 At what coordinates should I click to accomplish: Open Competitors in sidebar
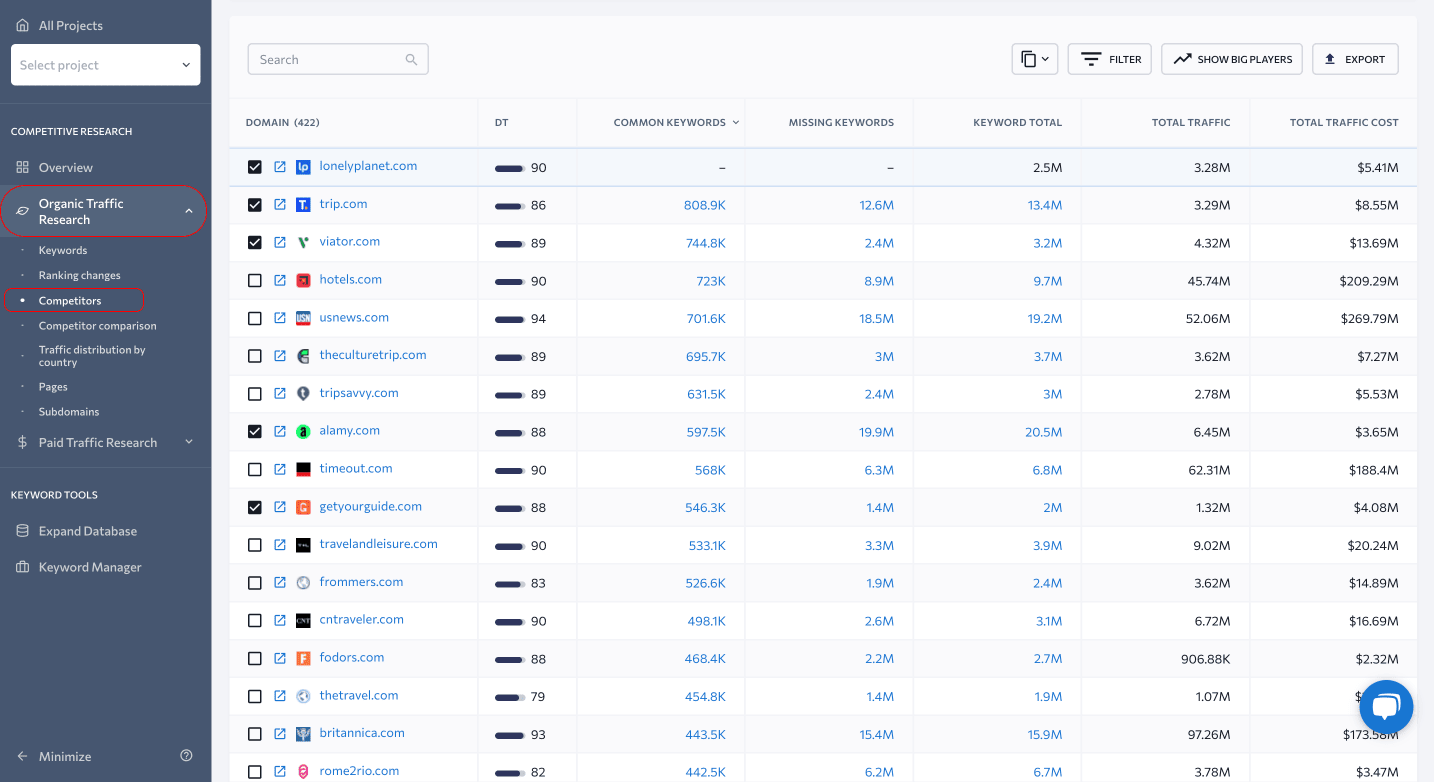[70, 300]
